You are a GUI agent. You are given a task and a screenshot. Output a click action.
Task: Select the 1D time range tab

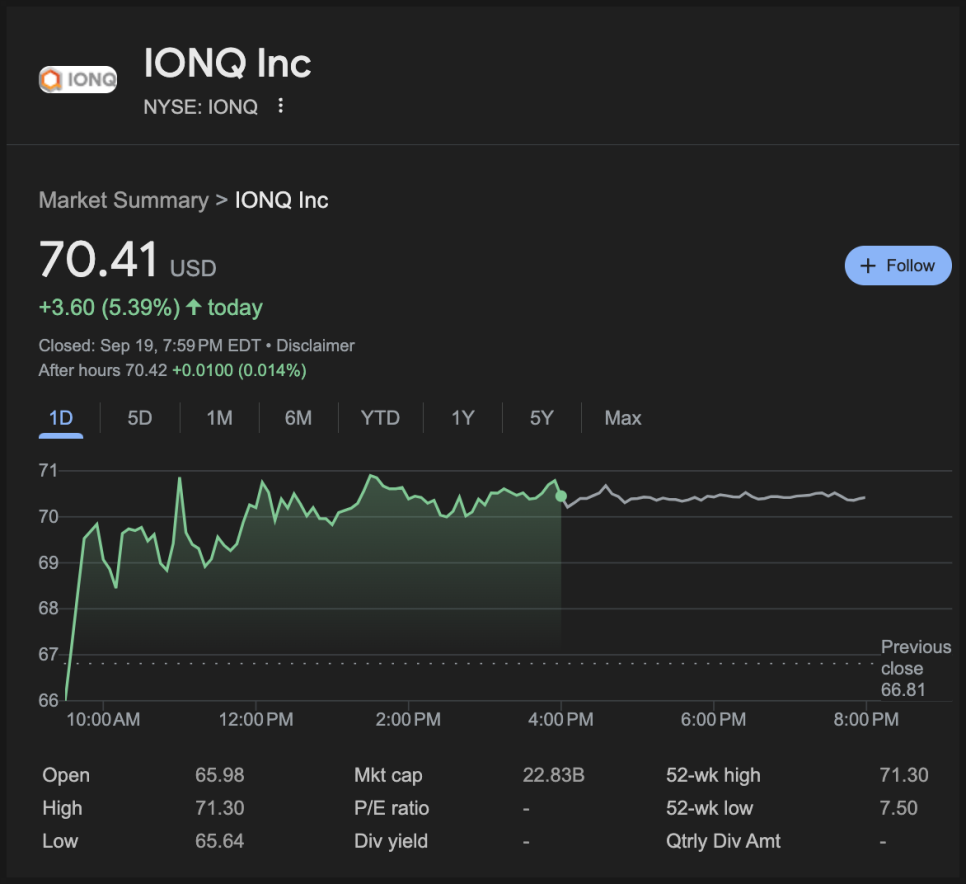coord(61,418)
